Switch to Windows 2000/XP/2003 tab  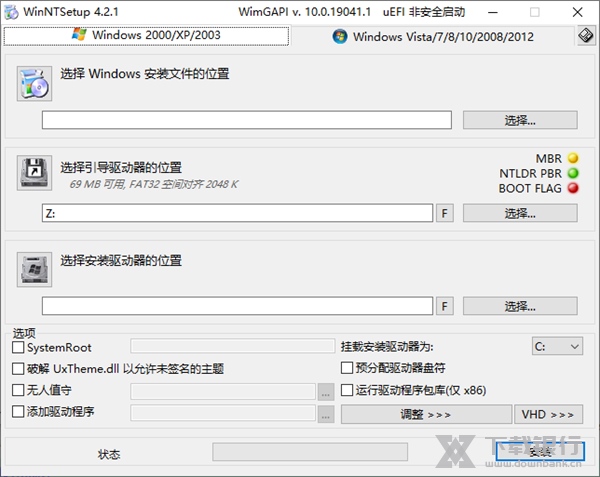click(x=146, y=36)
